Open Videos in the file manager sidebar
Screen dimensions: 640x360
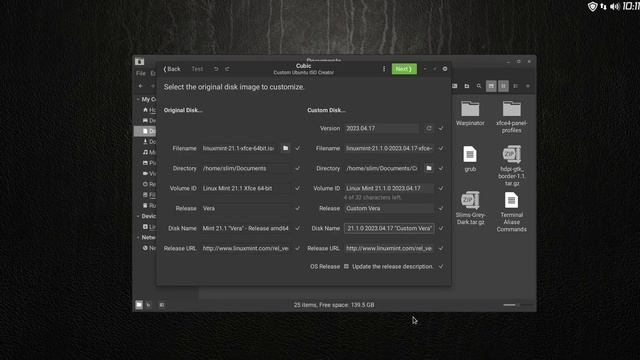[x=149, y=173]
